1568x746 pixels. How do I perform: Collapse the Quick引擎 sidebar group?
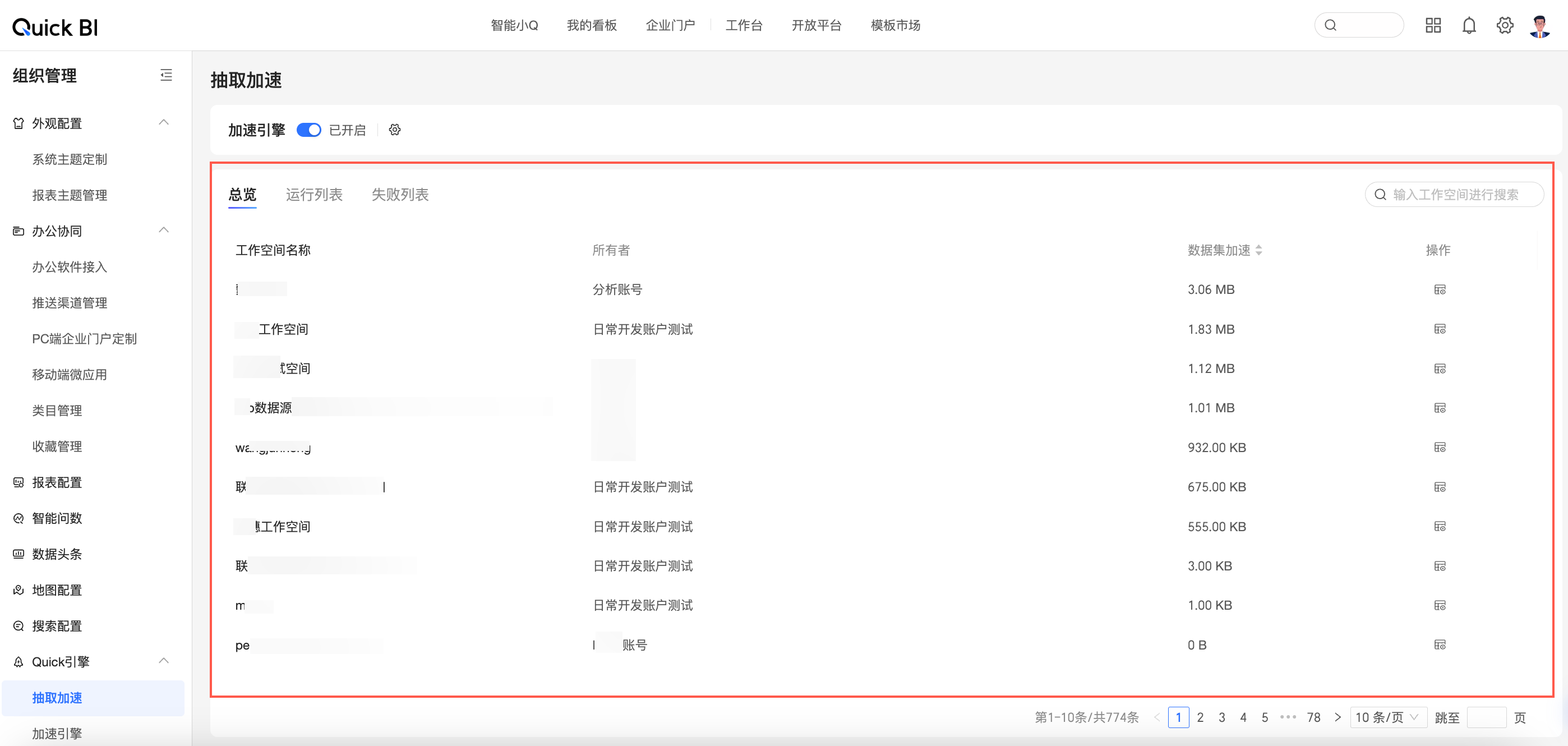pyautogui.click(x=163, y=661)
